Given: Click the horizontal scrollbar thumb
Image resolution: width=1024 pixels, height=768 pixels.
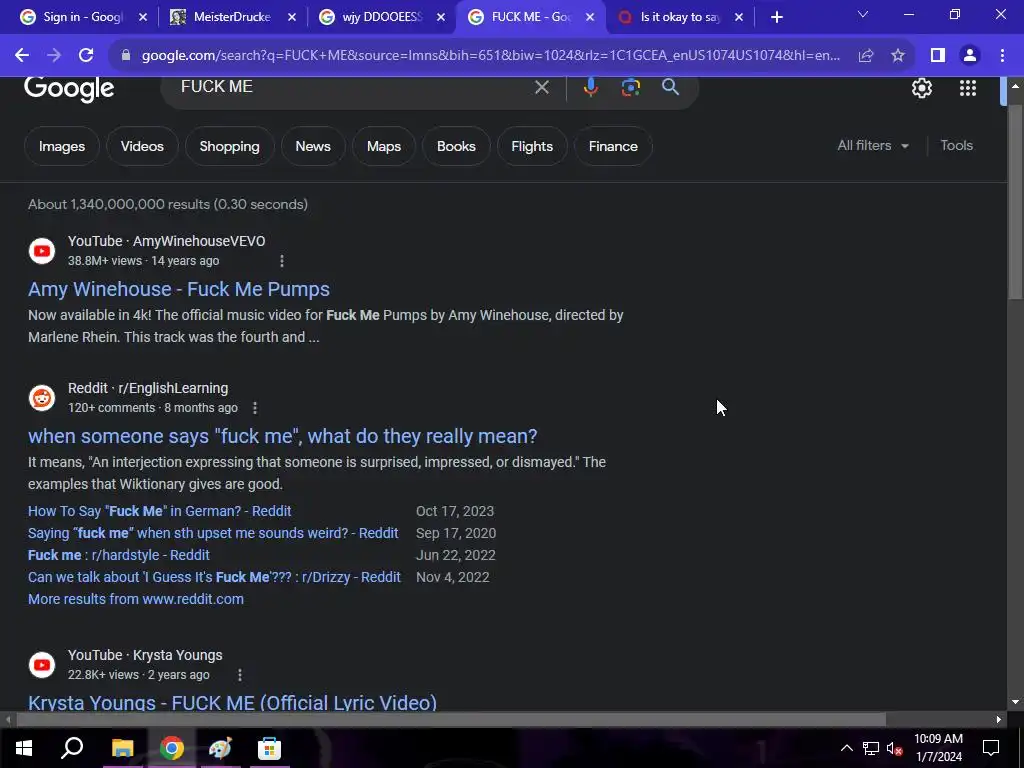Looking at the screenshot, I should 451,720.
